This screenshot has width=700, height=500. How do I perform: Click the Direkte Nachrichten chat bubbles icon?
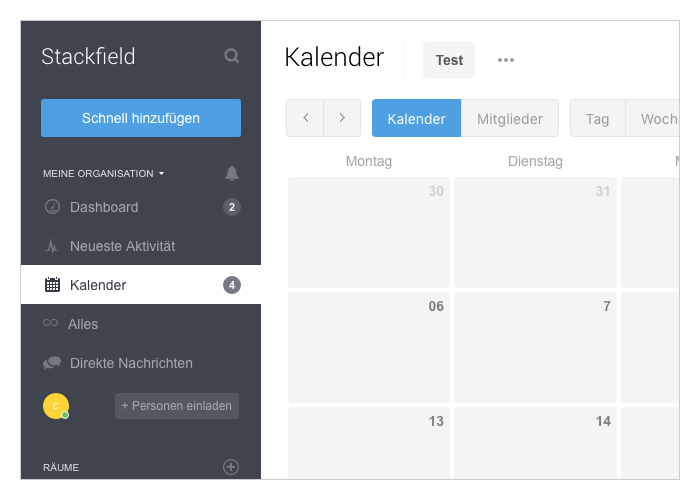[52, 362]
